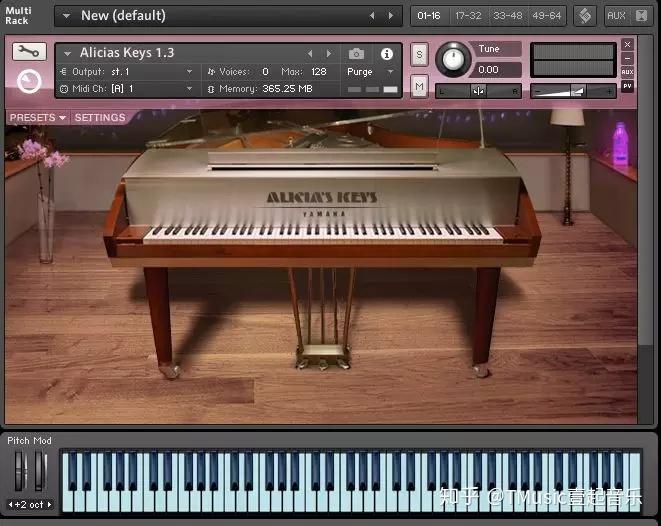661x526 pixels.
Task: Shift keyboard octave up arrow
Action: click(x=49, y=504)
